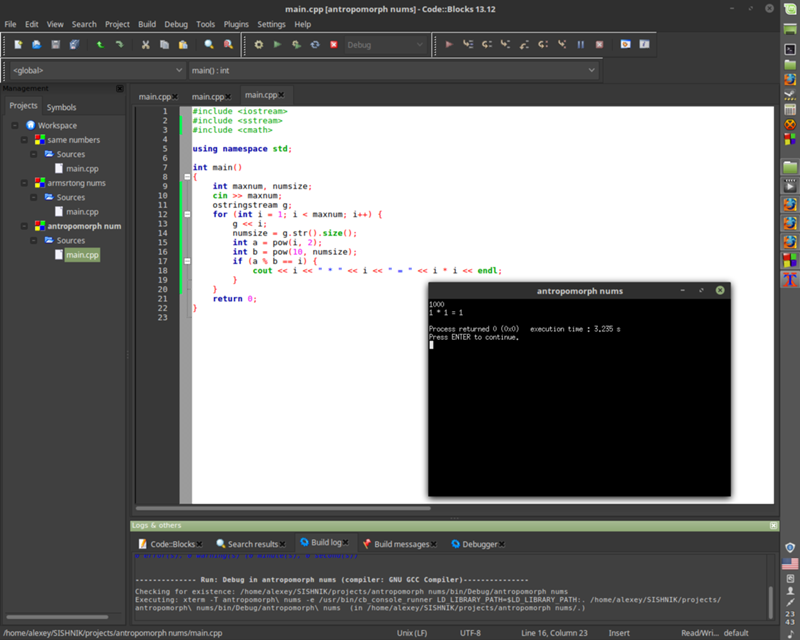
Task: Redo the edit using toolbar arrow
Action: [119, 45]
